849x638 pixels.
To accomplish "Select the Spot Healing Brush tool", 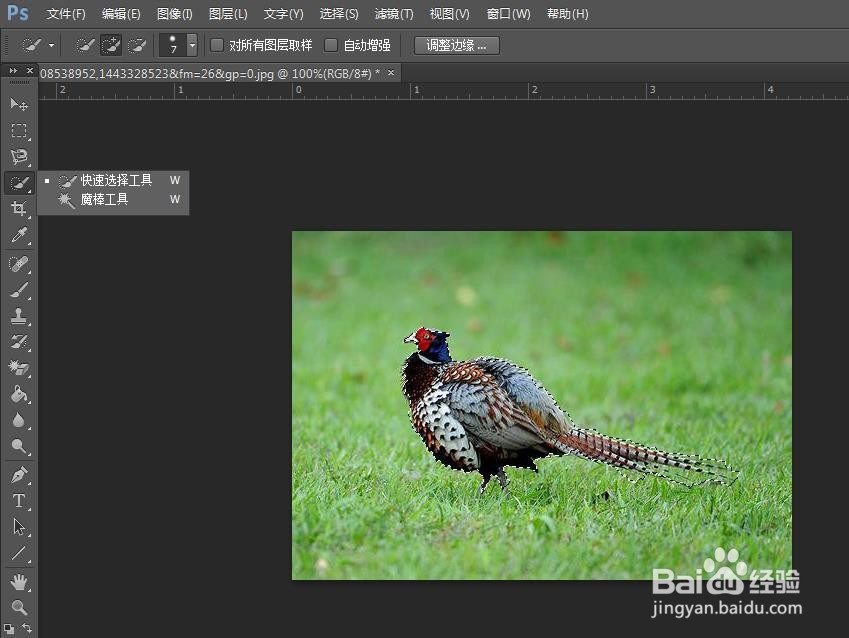I will pyautogui.click(x=19, y=264).
